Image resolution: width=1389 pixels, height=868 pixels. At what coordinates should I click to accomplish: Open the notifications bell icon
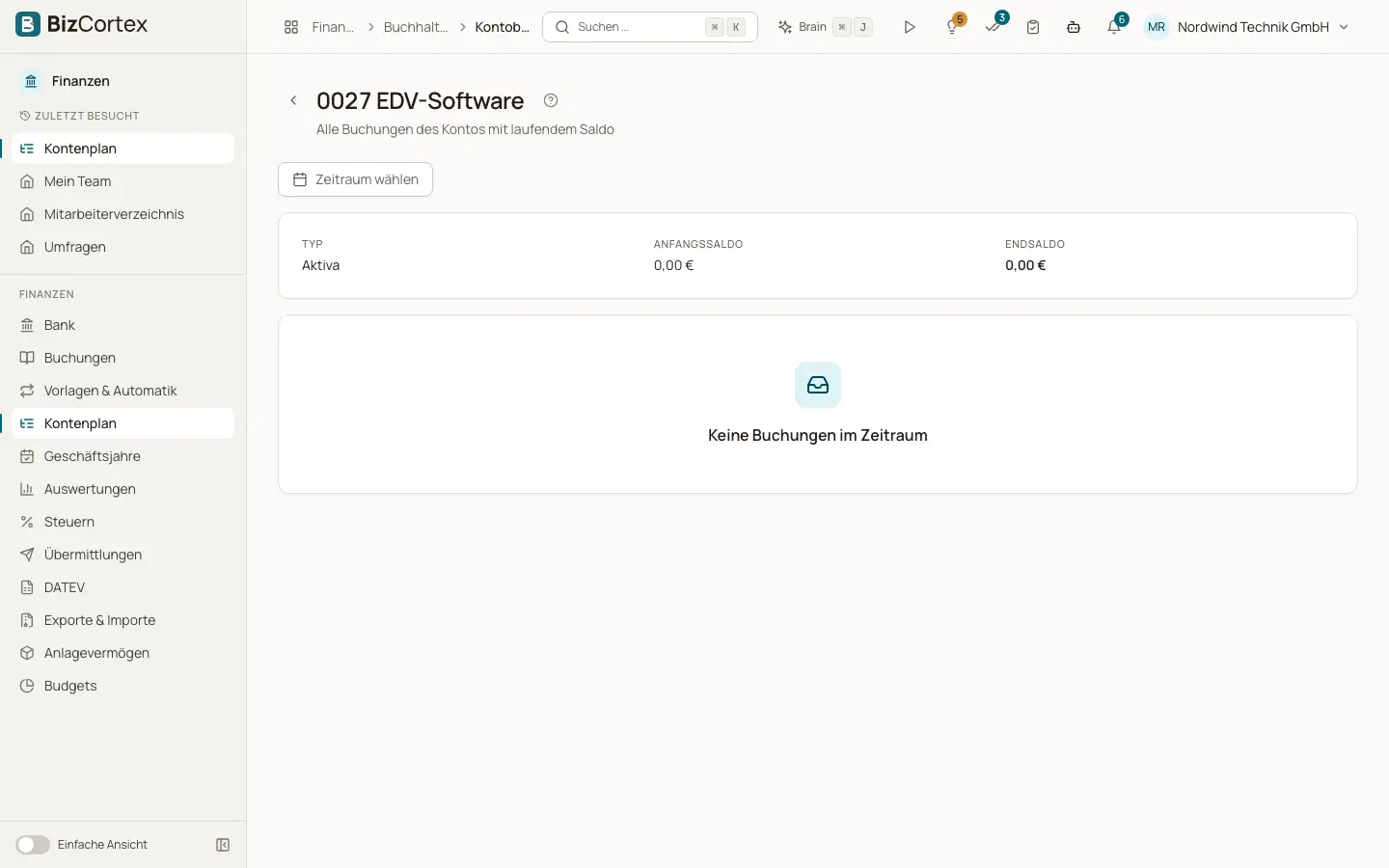tap(1115, 26)
